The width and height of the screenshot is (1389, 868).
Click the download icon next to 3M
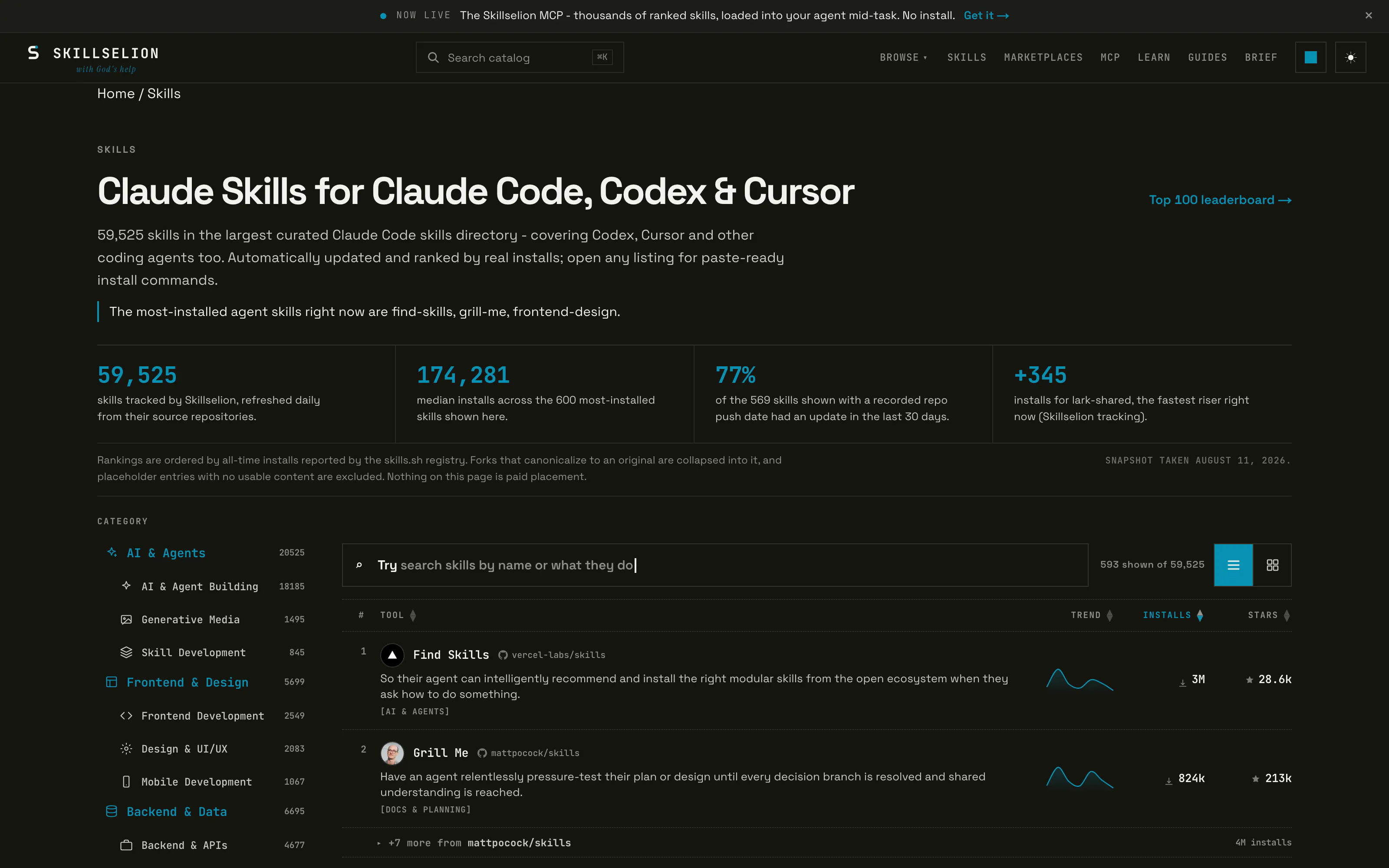click(1182, 683)
